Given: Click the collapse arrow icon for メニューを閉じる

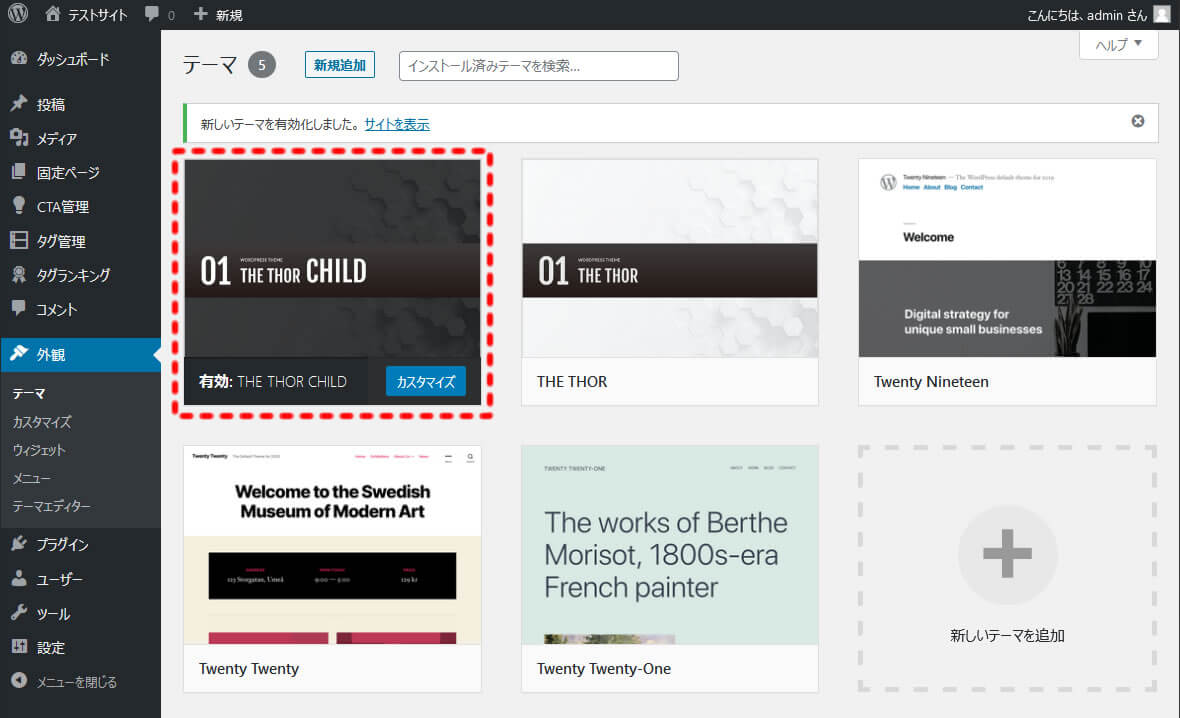Looking at the screenshot, I should coord(19,680).
